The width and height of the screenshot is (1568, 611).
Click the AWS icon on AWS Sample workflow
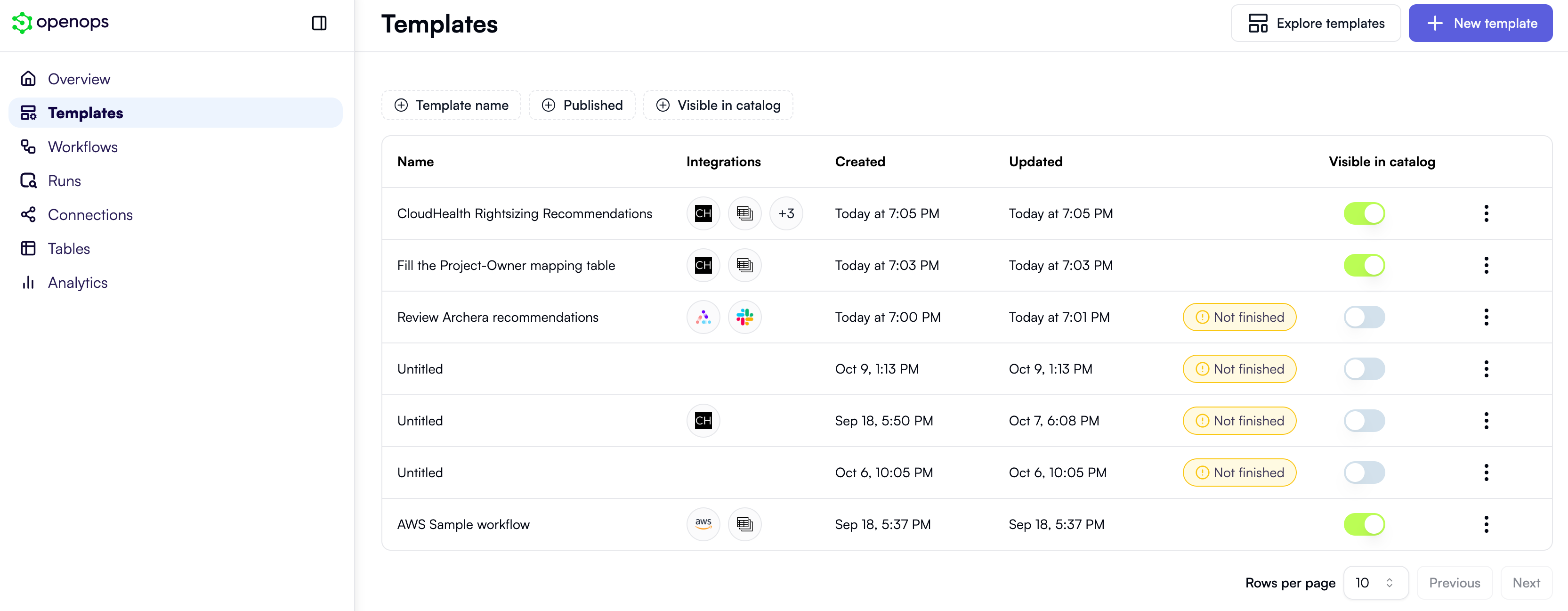pos(703,524)
